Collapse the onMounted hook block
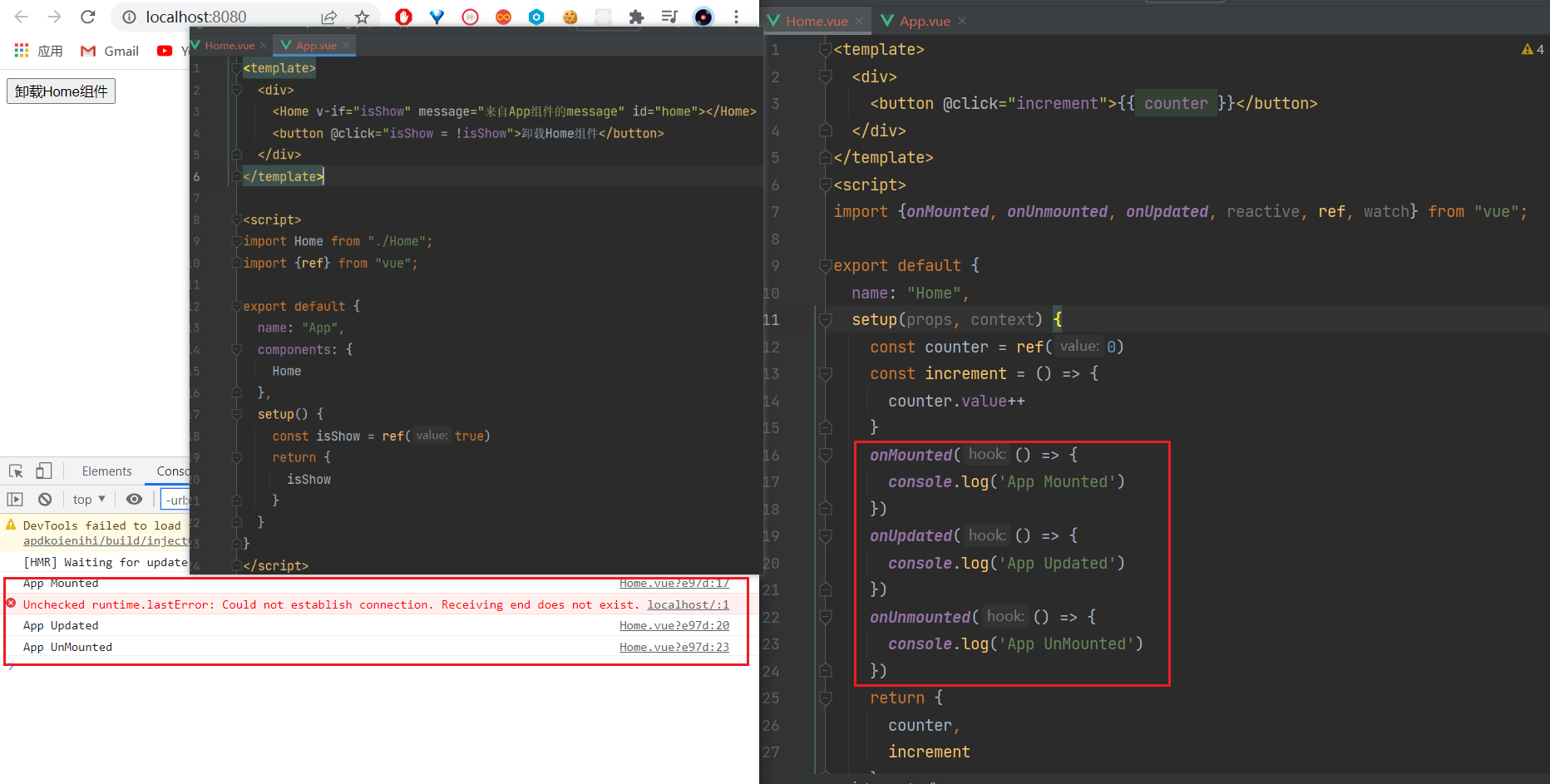This screenshot has height=784, width=1550. (x=826, y=455)
